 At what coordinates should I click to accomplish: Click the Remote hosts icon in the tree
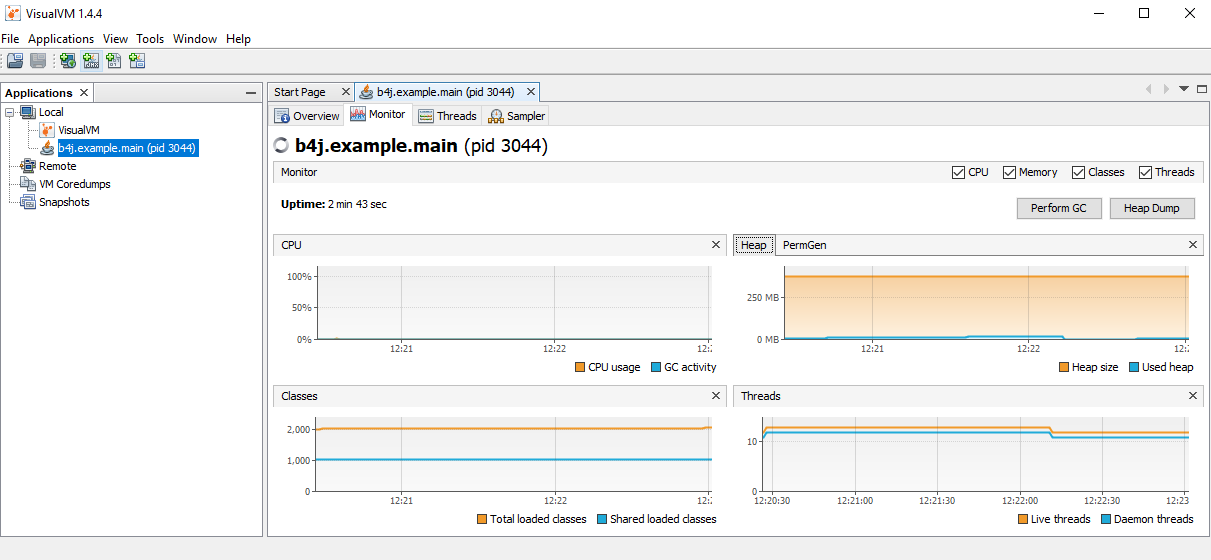[x=28, y=166]
